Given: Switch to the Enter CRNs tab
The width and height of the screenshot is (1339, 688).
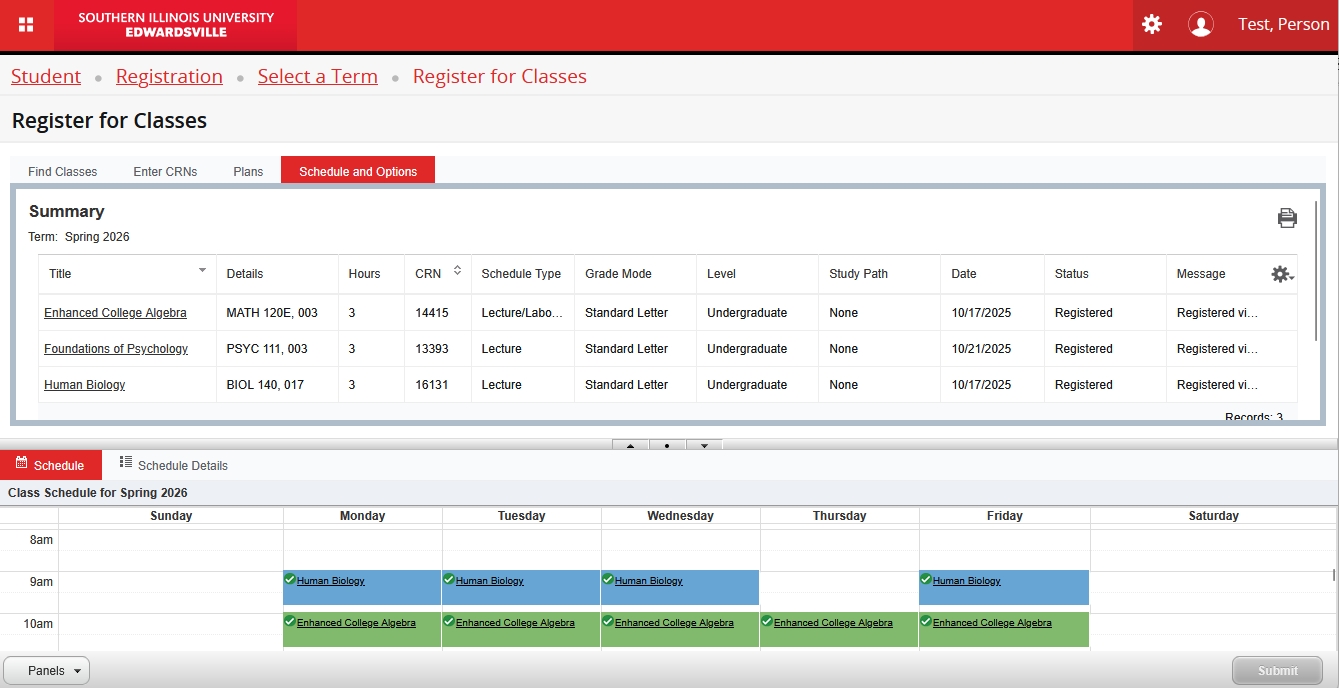Looking at the screenshot, I should click(165, 171).
